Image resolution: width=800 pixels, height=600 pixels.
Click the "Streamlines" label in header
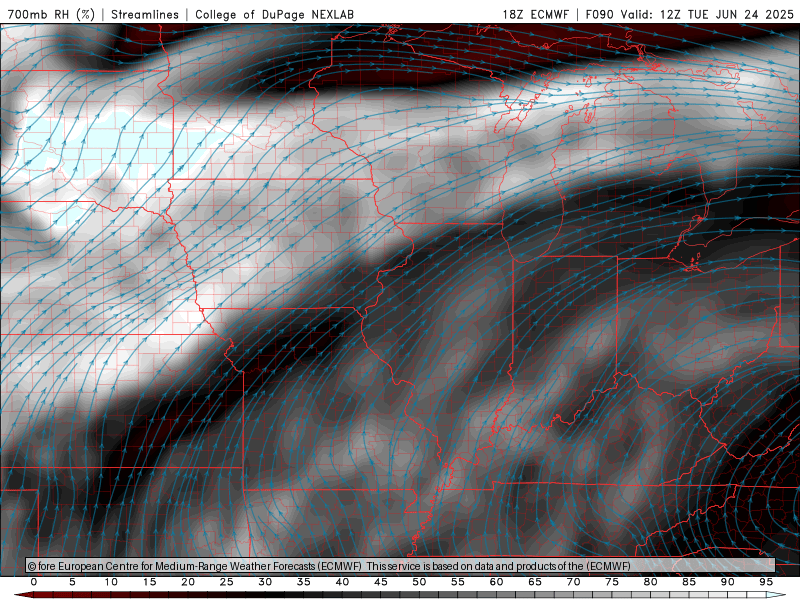coord(145,14)
